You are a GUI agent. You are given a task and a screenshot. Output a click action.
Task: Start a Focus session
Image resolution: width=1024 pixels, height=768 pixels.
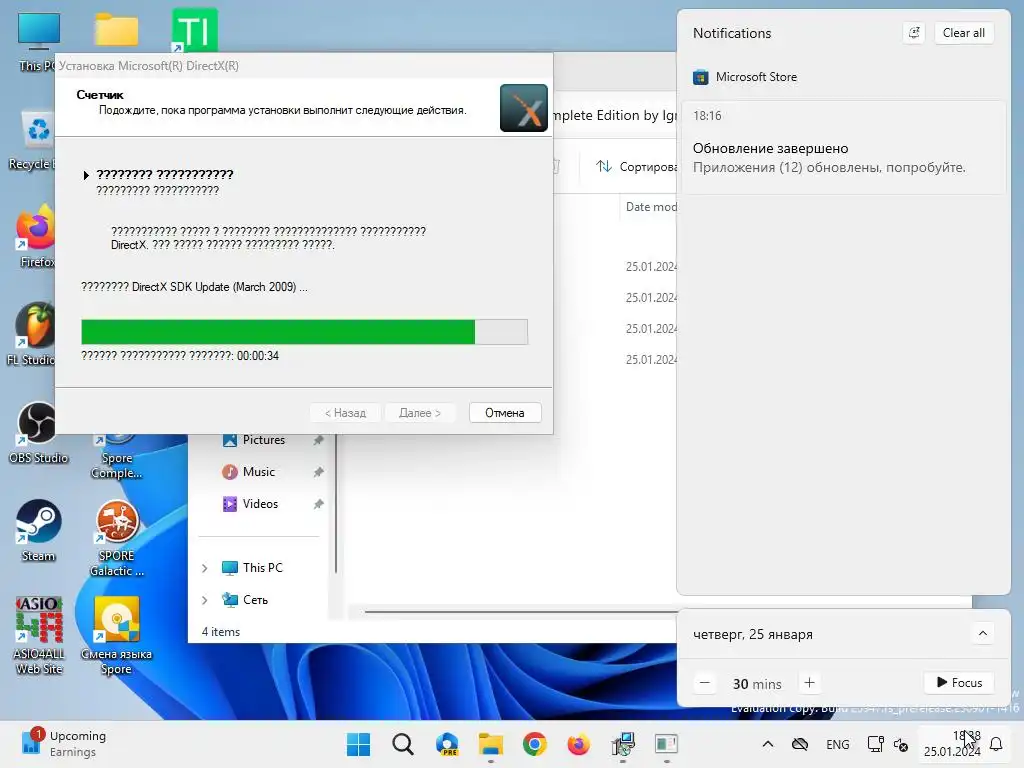(959, 683)
